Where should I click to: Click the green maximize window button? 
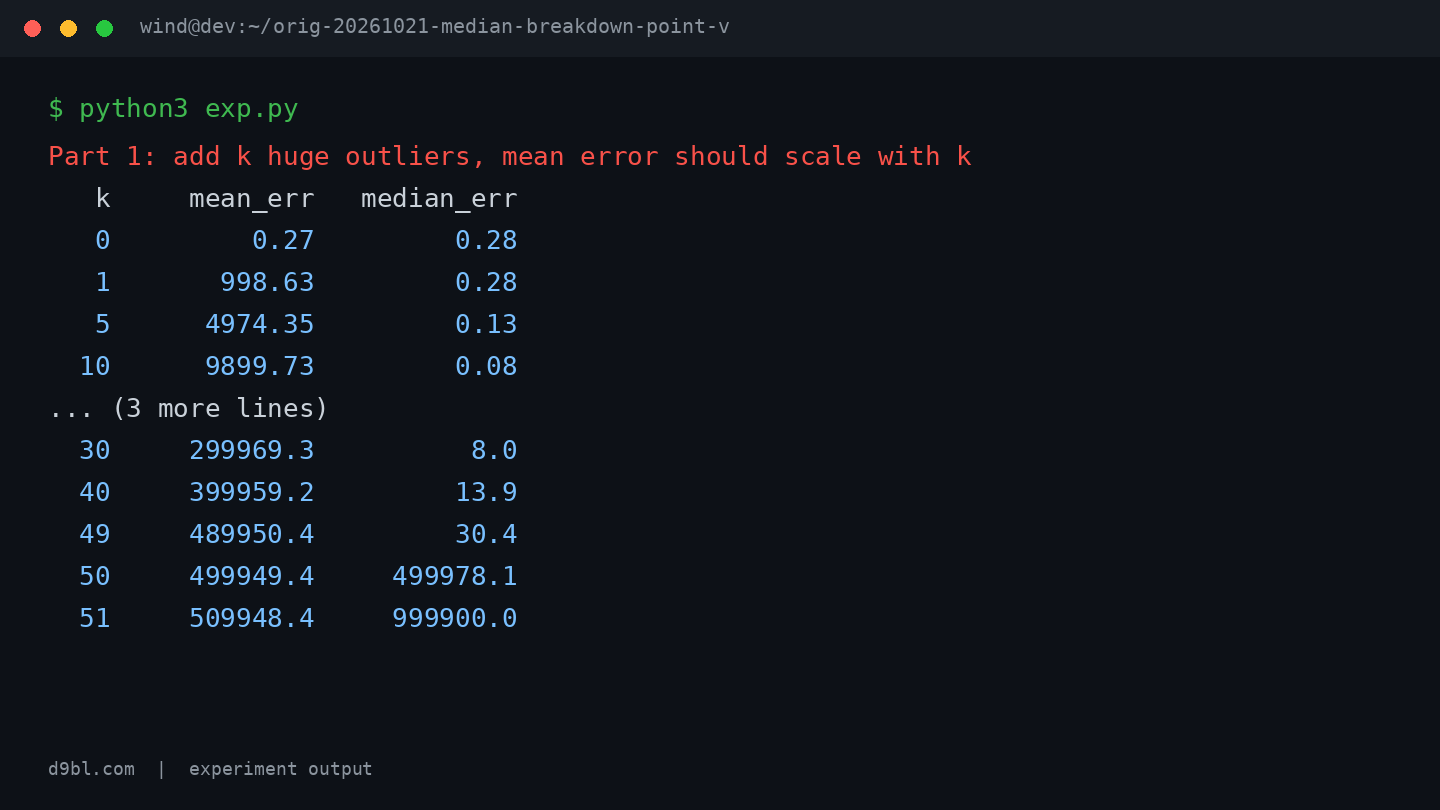coord(104,28)
